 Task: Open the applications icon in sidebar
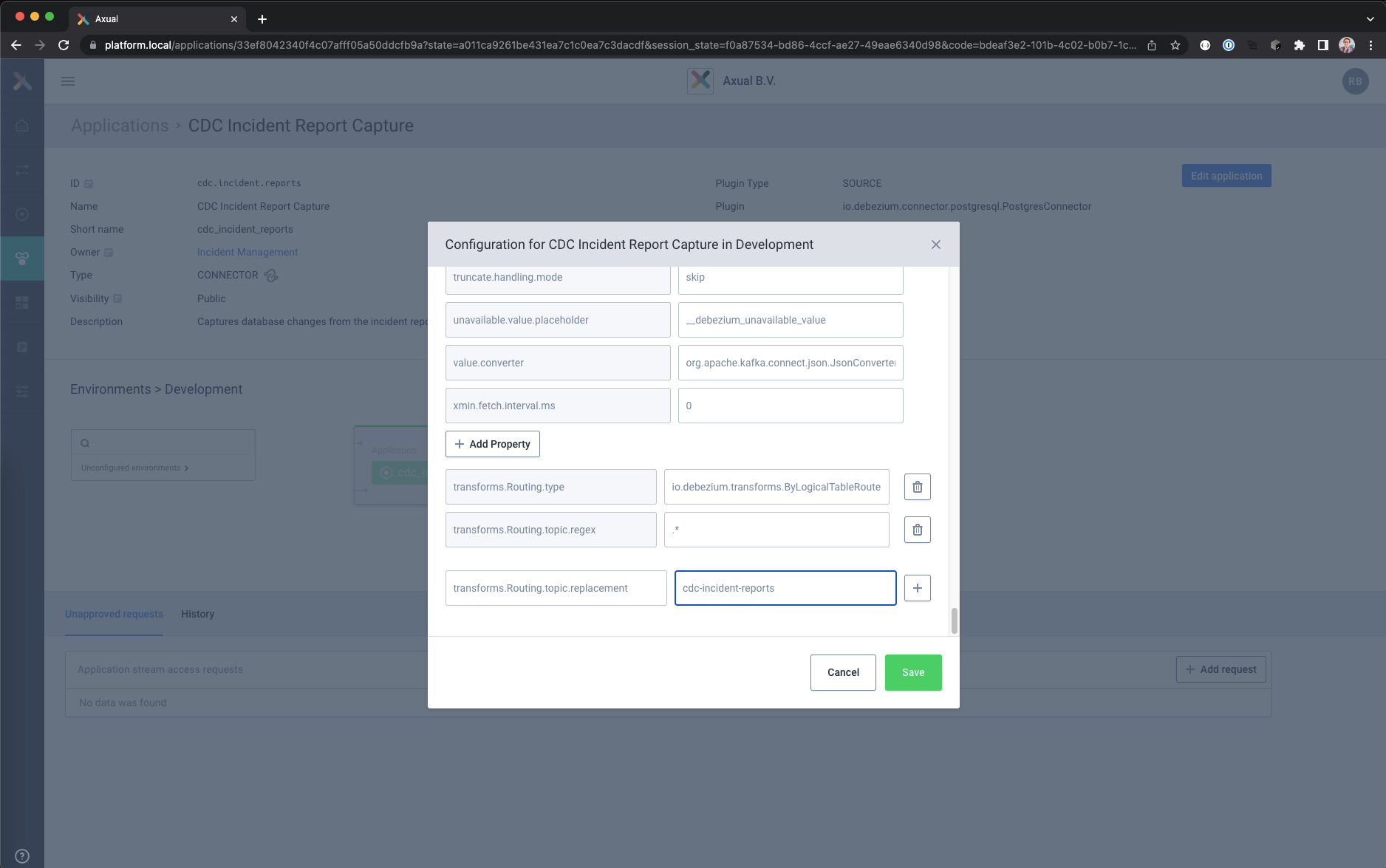coord(22,259)
